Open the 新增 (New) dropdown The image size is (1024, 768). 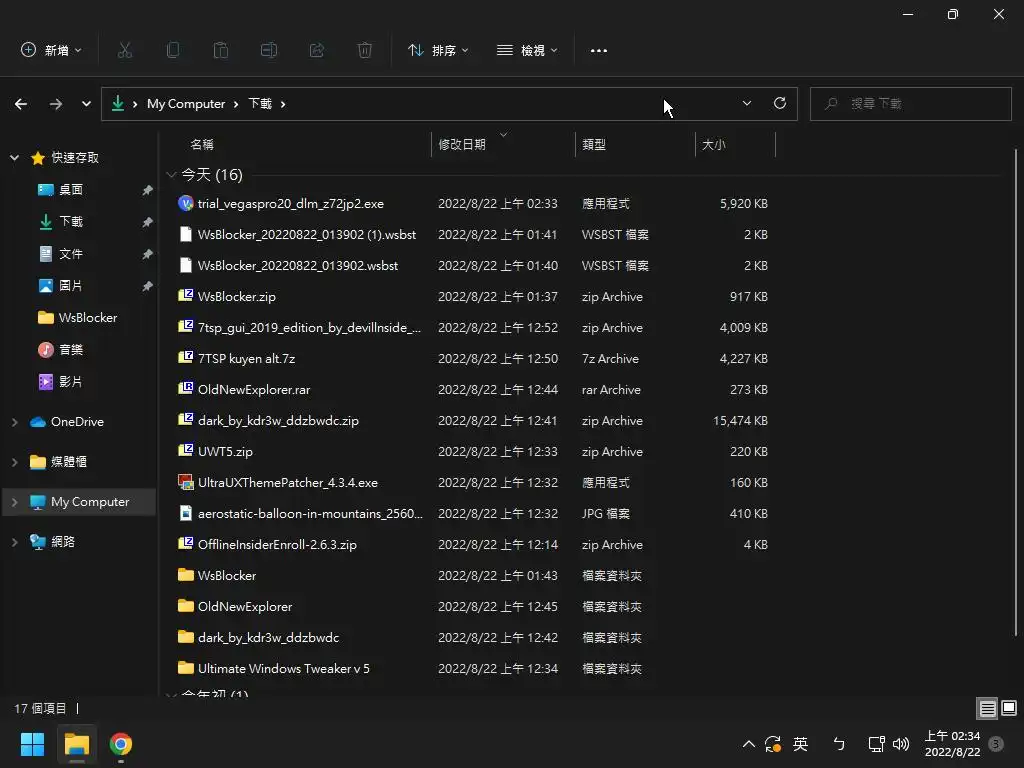[52, 50]
